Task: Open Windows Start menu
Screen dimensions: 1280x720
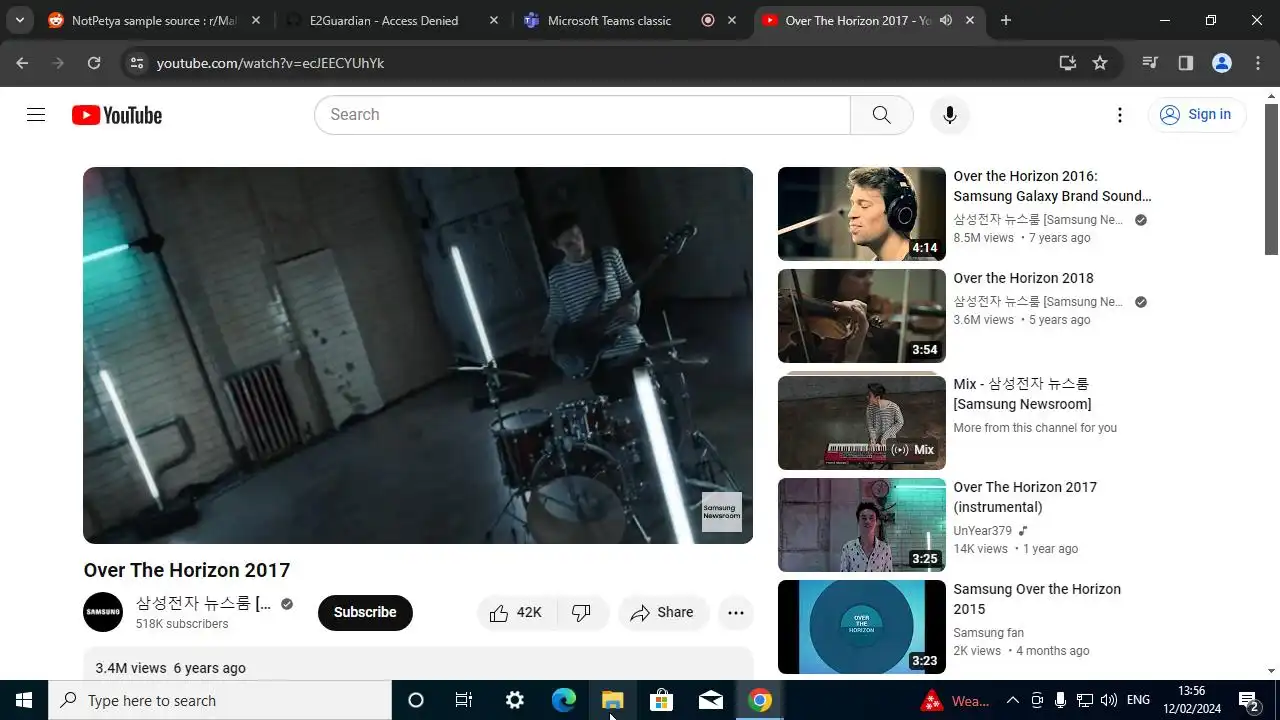Action: click(24, 700)
